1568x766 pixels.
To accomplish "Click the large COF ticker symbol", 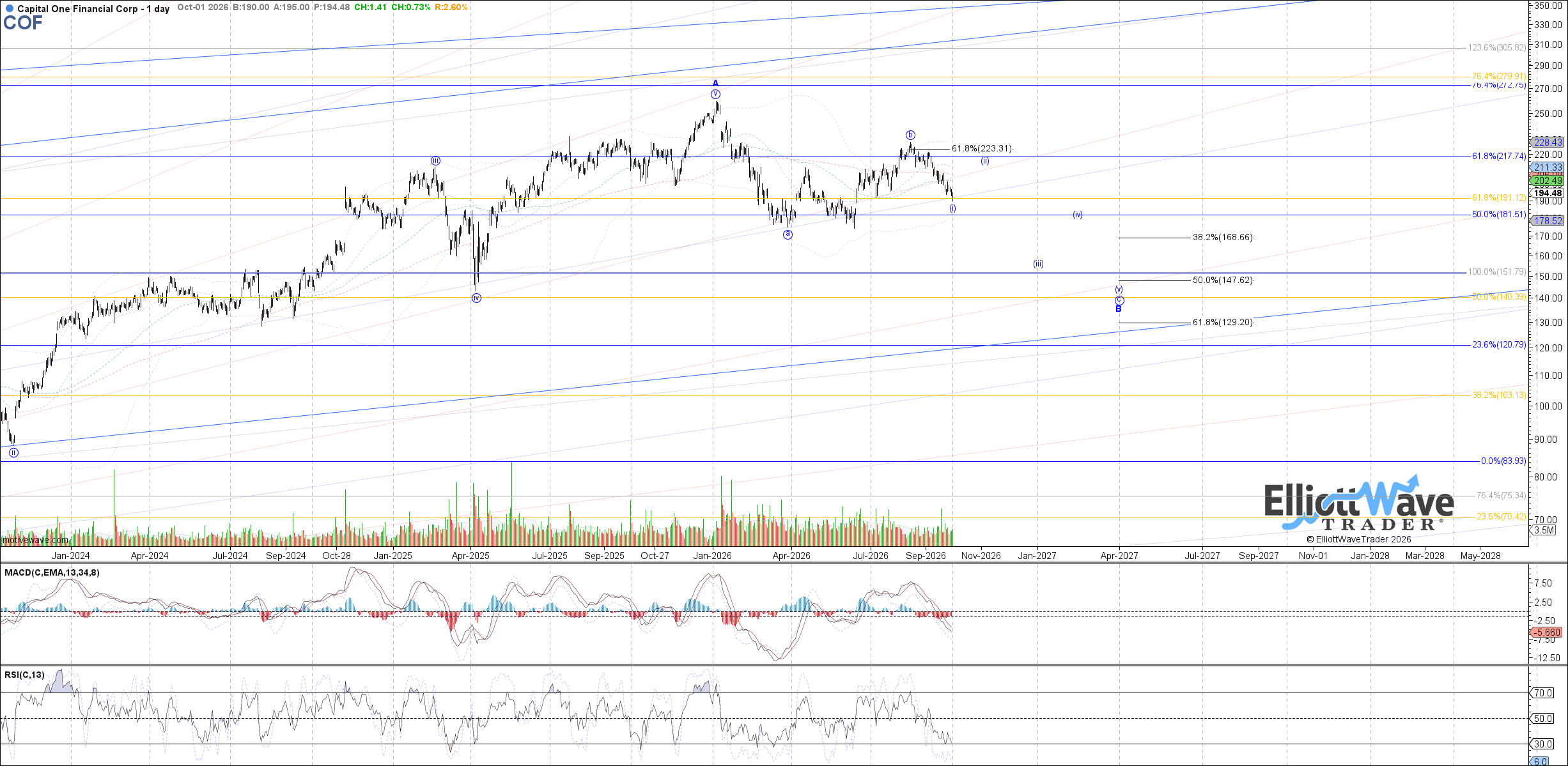I will [x=23, y=23].
